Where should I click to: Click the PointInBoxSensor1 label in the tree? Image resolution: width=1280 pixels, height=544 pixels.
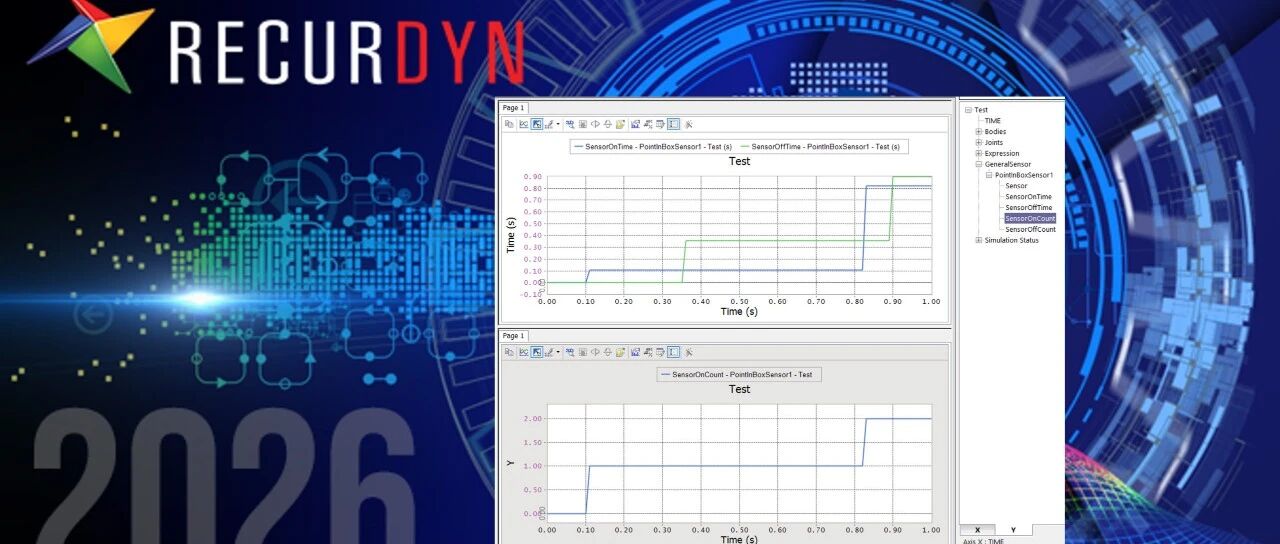1024,175
